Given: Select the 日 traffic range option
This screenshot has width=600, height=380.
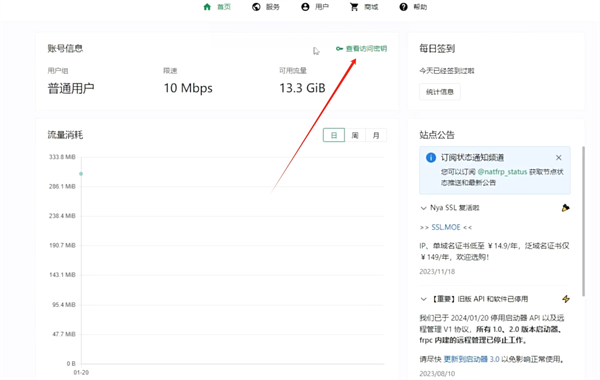Looking at the screenshot, I should coord(334,135).
